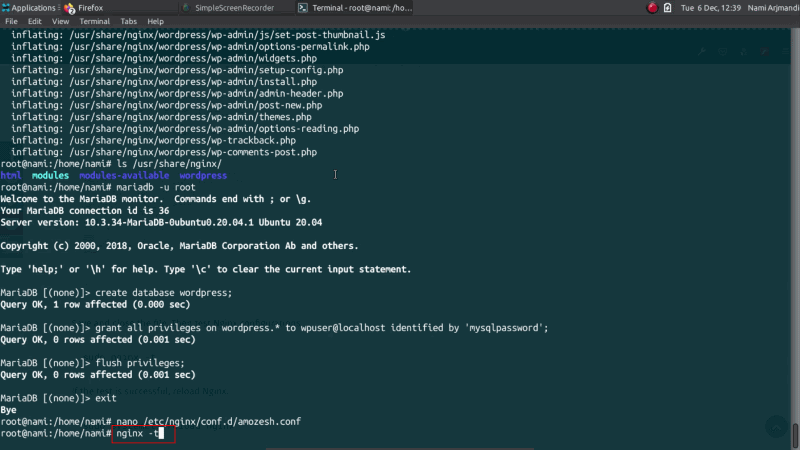Open the Terminal menu
This screenshot has width=800, height=450.
click(x=94, y=21)
